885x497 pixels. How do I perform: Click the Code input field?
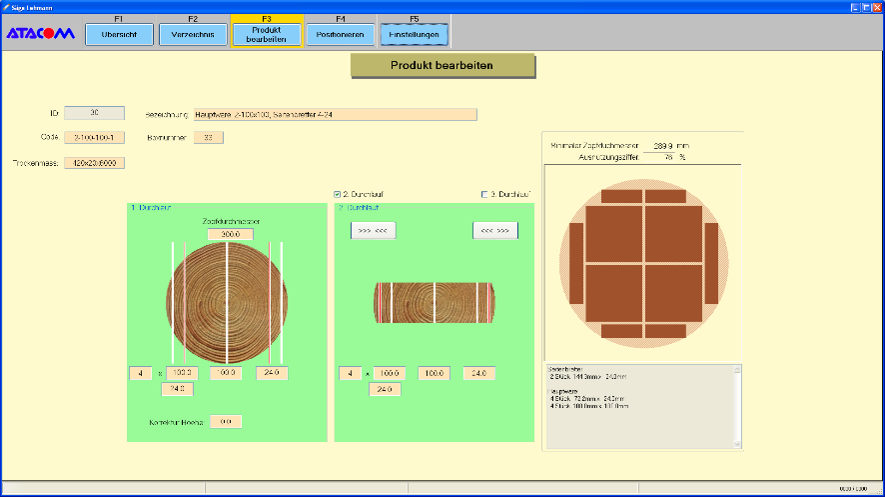point(94,137)
